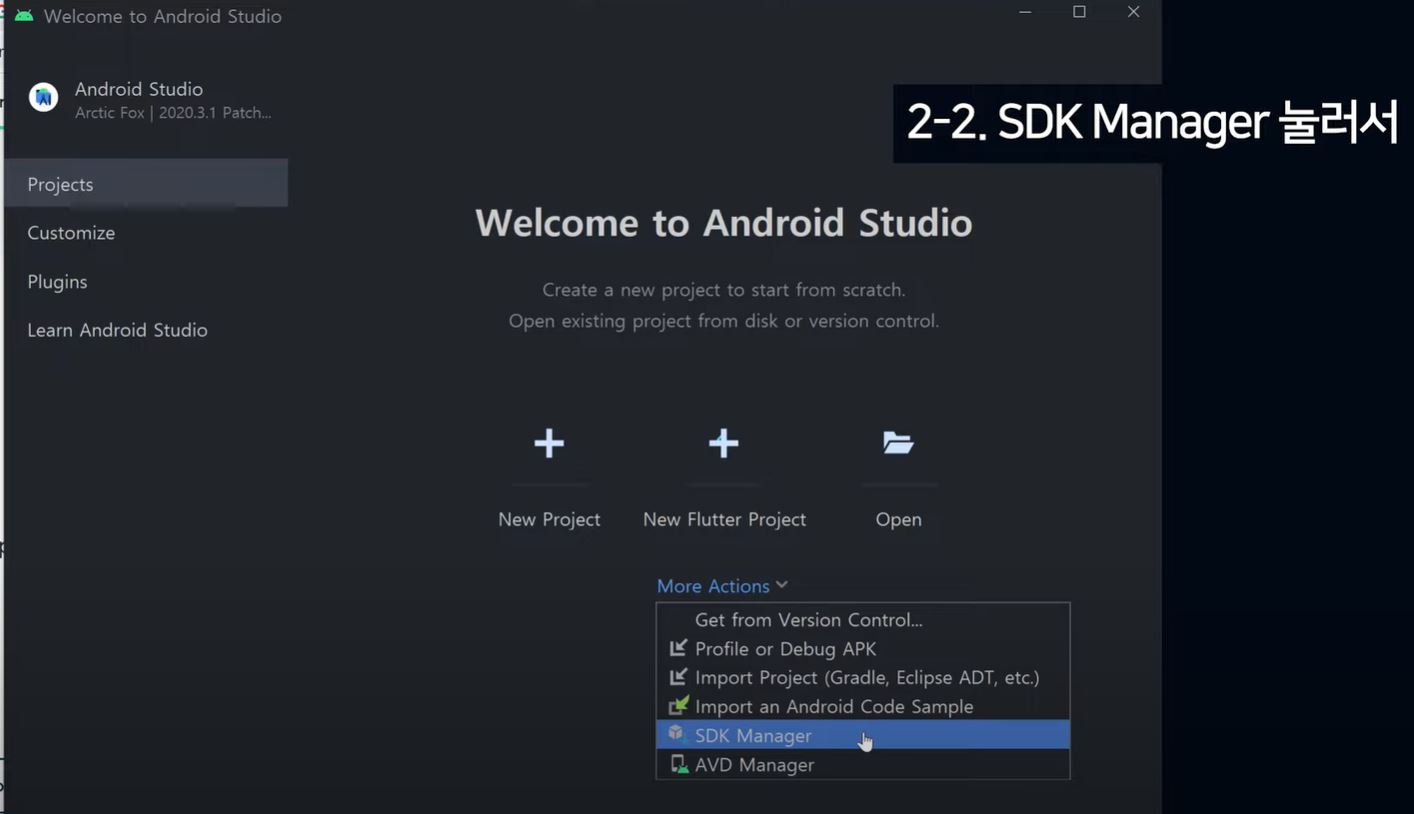
Task: Maximize the Welcome window
Action: pyautogui.click(x=1079, y=12)
